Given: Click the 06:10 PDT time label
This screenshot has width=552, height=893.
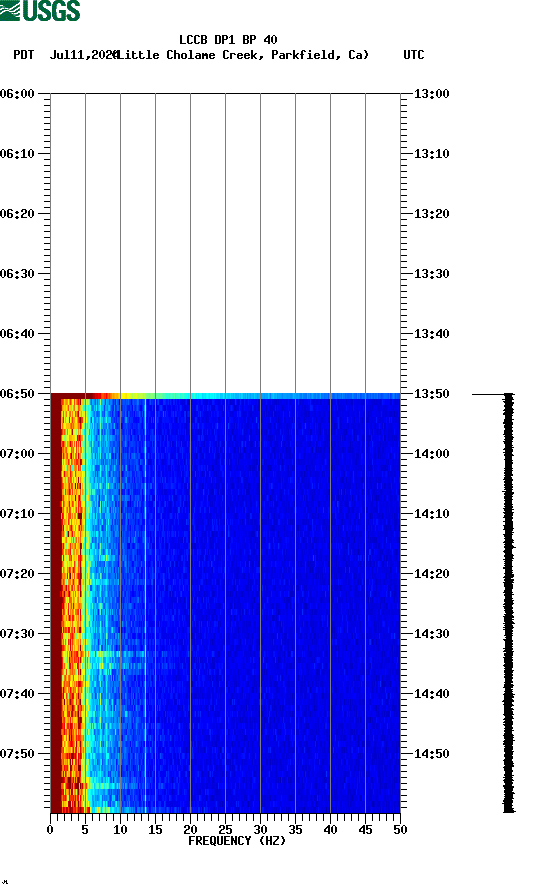Looking at the screenshot, I should click(18, 154).
